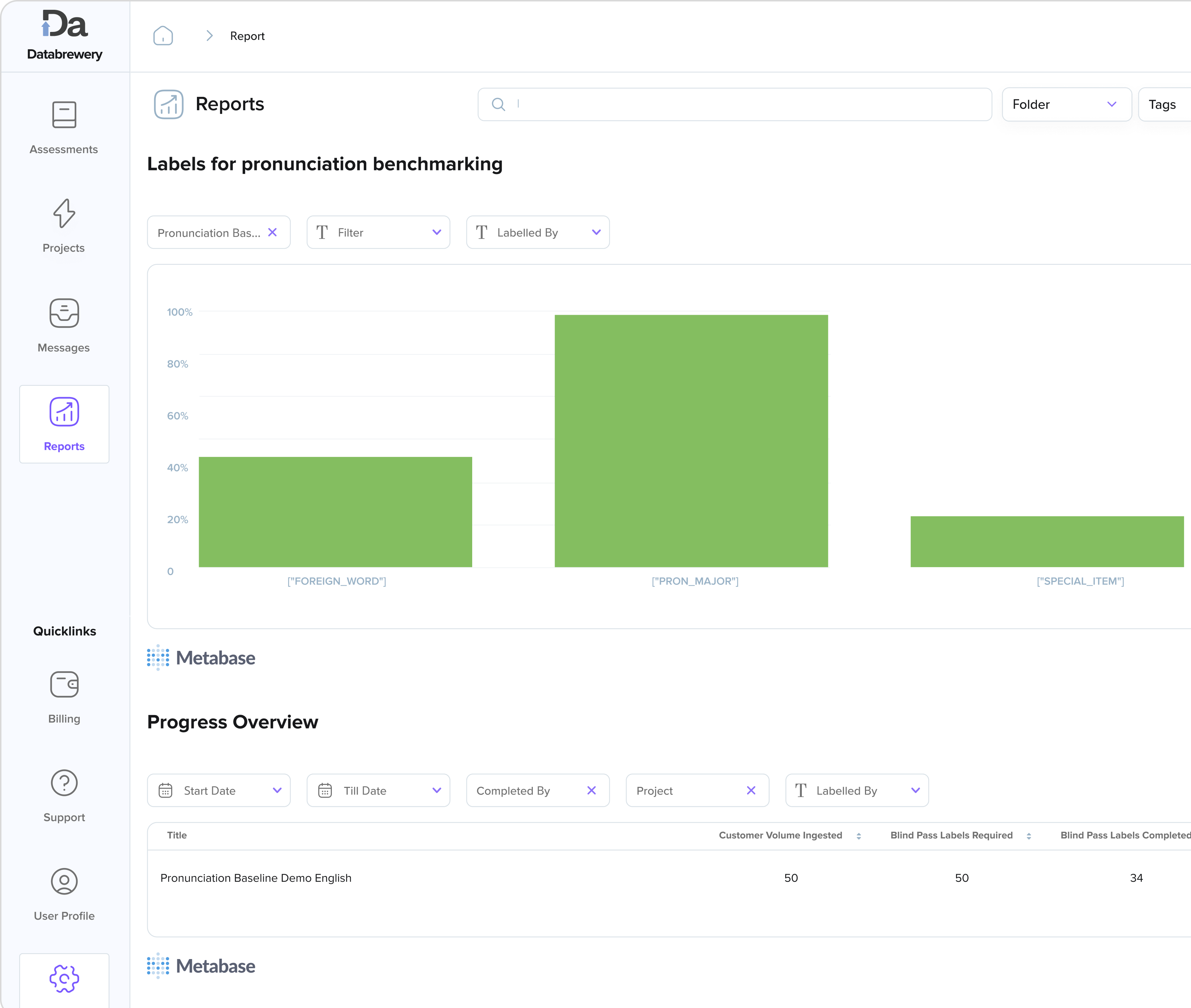Clear the Project filter

coord(751,790)
